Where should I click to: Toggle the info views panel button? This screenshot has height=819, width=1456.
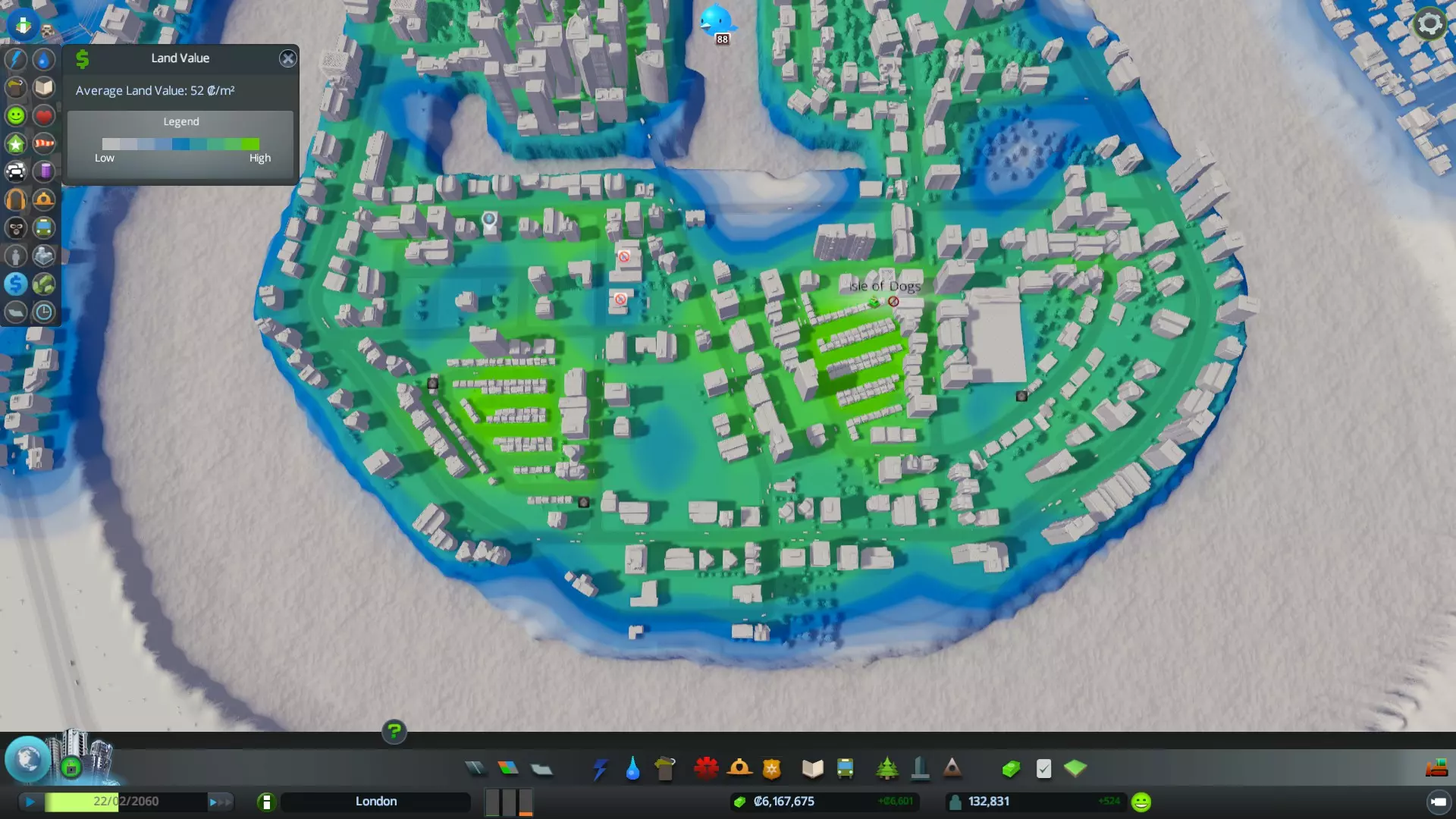(x=23, y=24)
